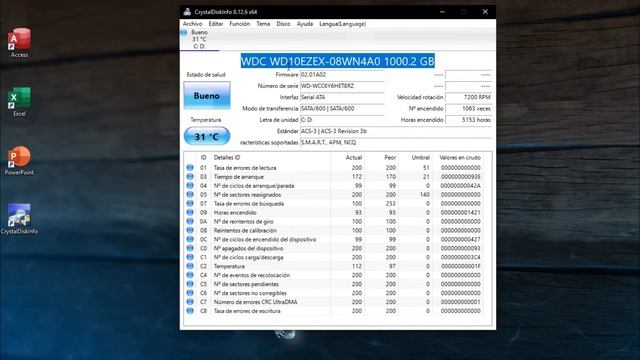Click status icon for Tasa de errores de escritura
The image size is (640, 360).
[190, 311]
